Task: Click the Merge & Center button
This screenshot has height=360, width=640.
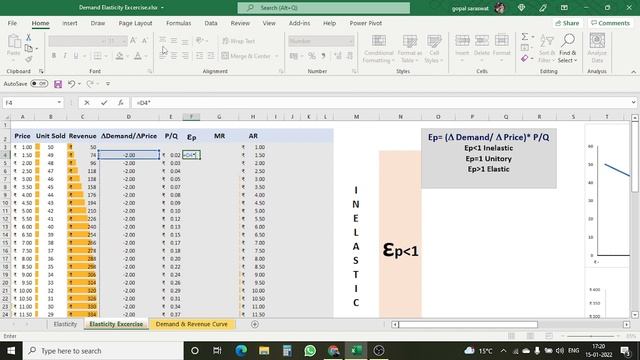Action: click(x=246, y=56)
